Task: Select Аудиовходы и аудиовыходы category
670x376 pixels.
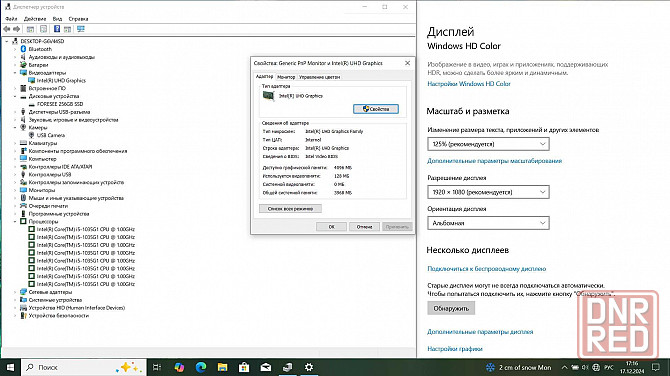Action: (62, 57)
